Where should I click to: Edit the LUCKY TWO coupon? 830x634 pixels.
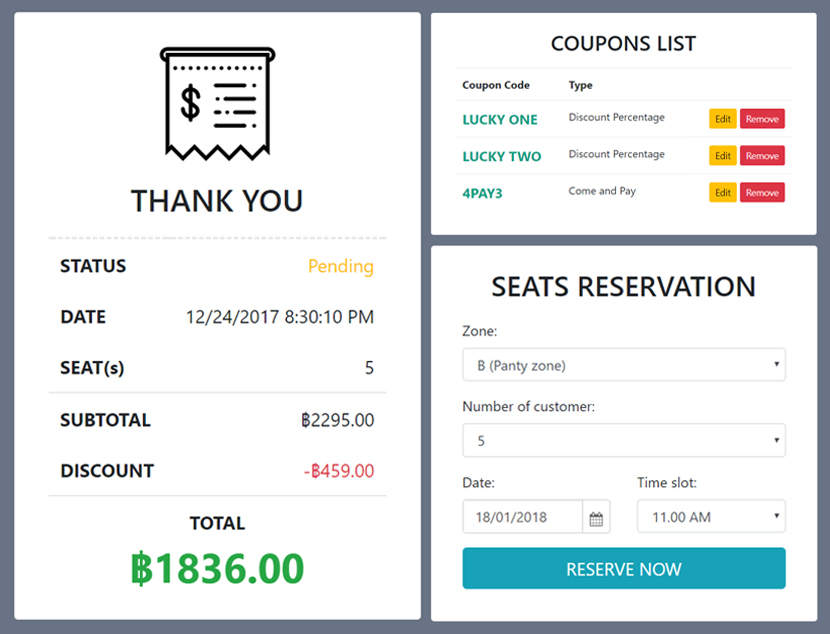coord(722,155)
